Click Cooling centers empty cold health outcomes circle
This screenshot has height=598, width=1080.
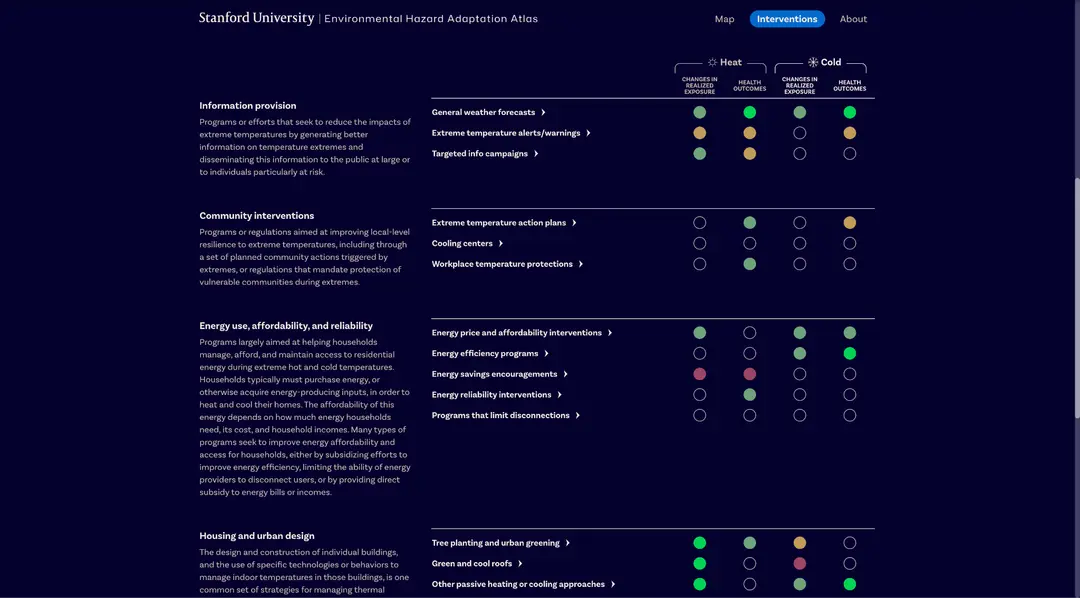click(x=849, y=243)
